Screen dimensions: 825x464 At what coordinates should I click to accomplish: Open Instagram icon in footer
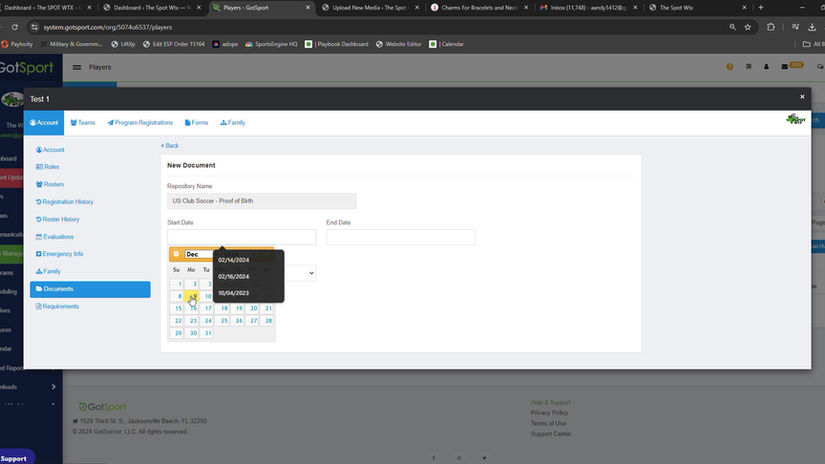tap(459, 458)
